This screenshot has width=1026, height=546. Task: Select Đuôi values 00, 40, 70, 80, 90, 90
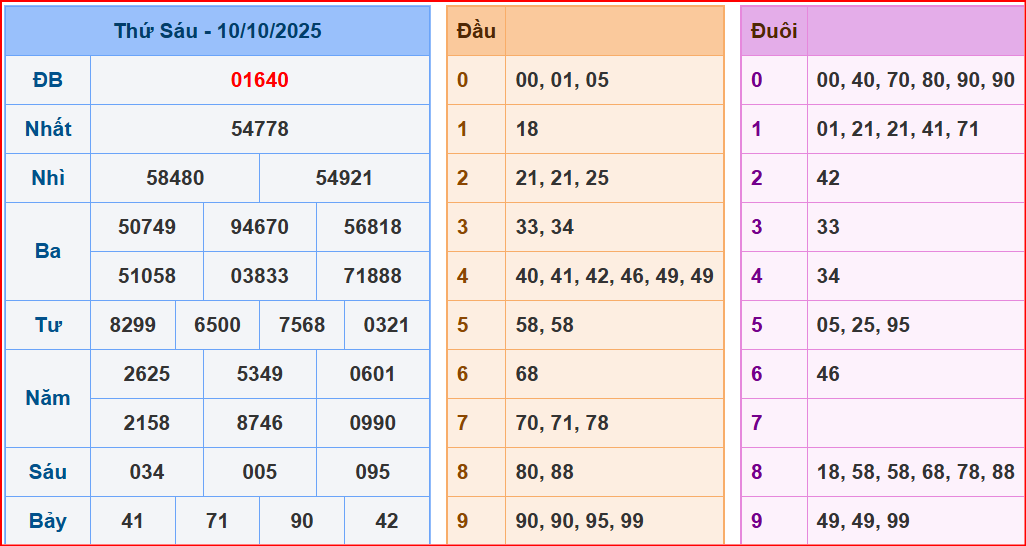click(915, 80)
